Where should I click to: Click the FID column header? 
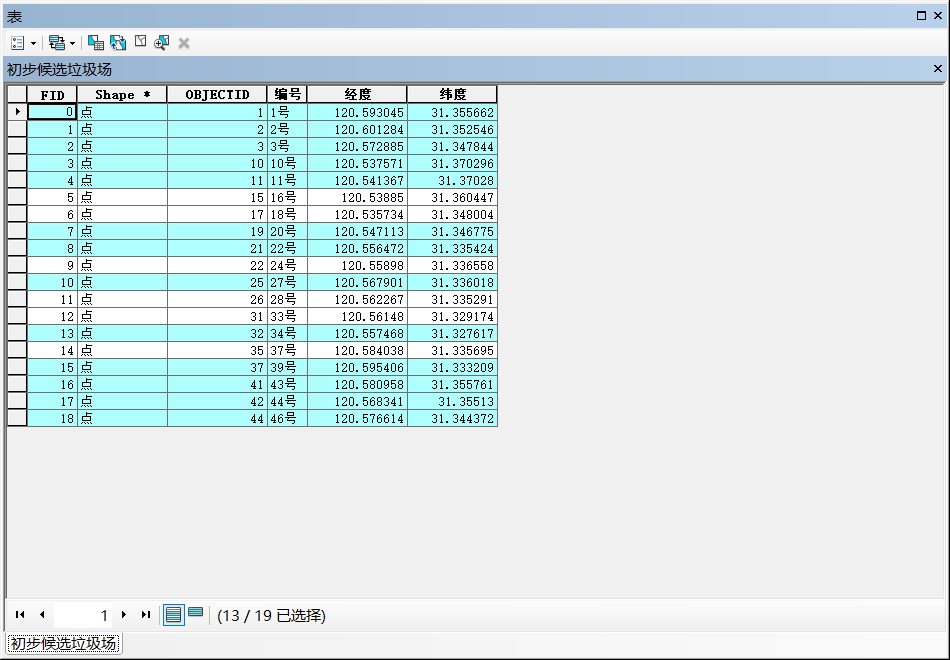pos(52,95)
